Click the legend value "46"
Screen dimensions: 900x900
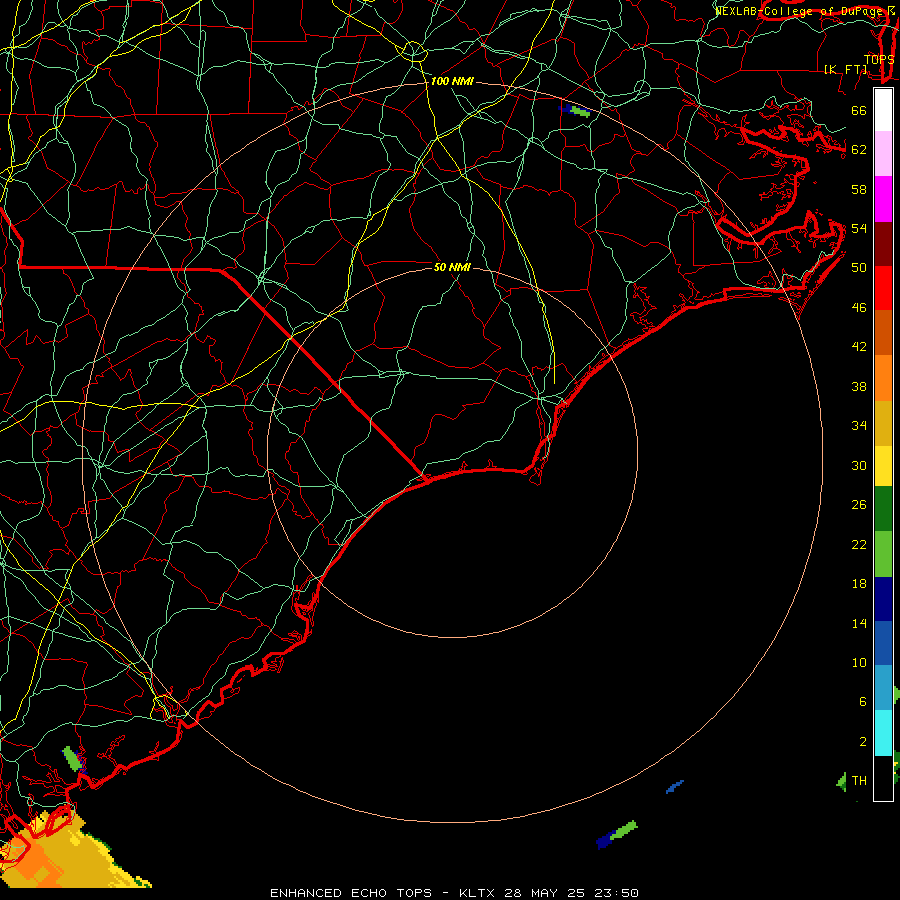[859, 308]
